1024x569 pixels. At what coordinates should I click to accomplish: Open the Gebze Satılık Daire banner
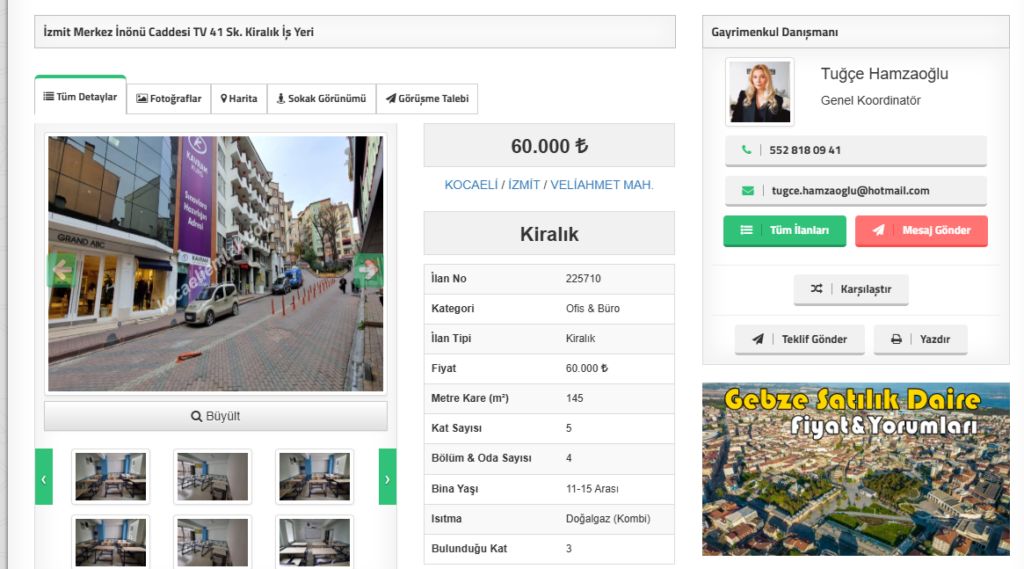(x=855, y=468)
